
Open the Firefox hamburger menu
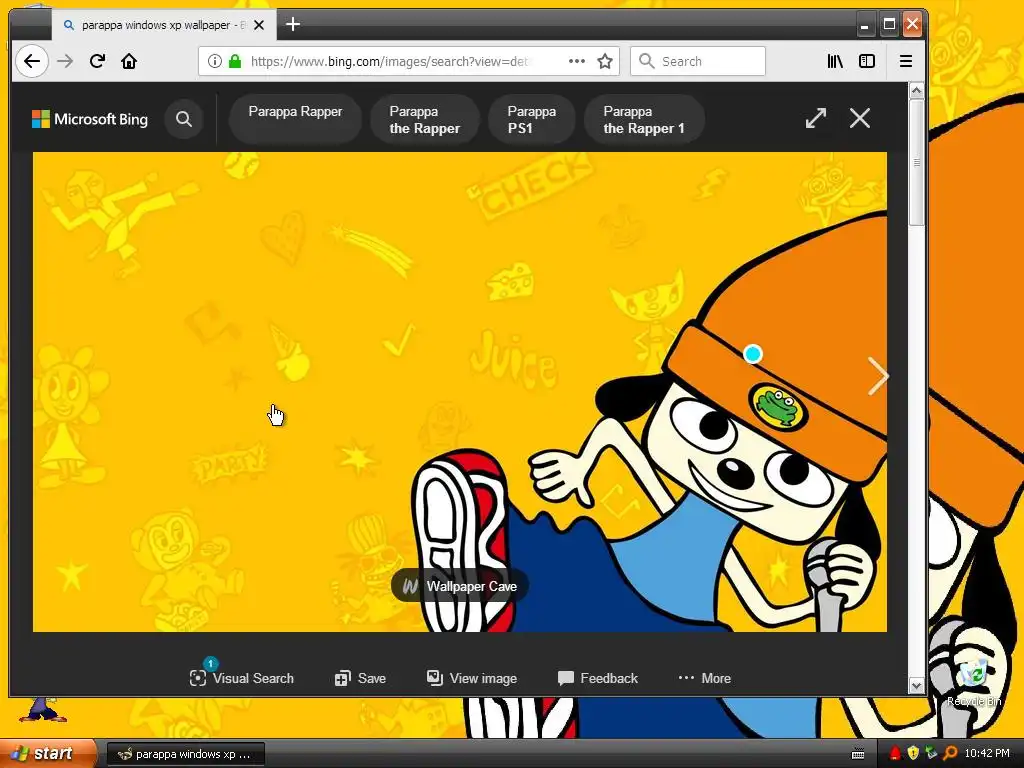point(906,61)
